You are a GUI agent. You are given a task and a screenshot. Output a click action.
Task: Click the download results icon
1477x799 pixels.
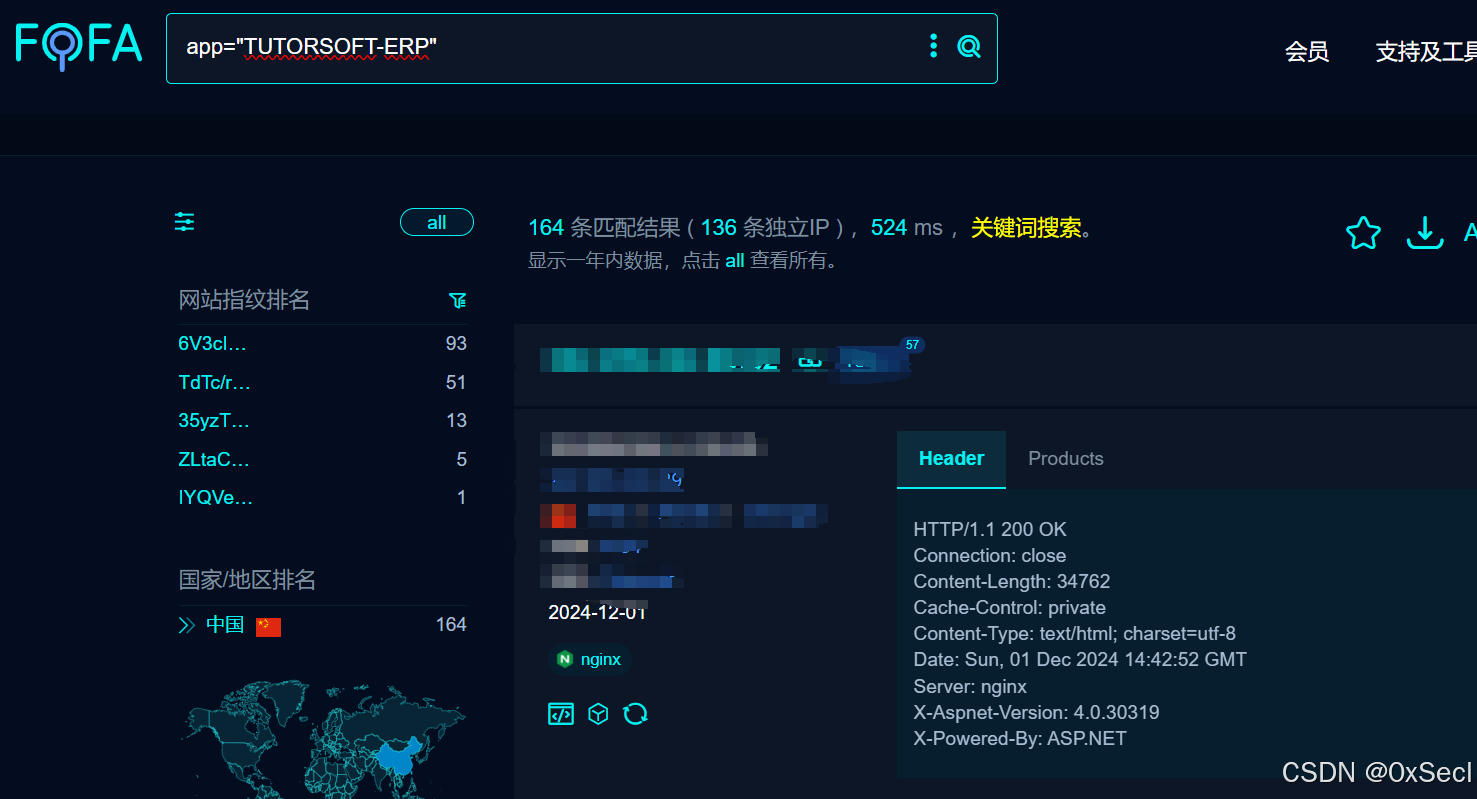pos(1424,232)
